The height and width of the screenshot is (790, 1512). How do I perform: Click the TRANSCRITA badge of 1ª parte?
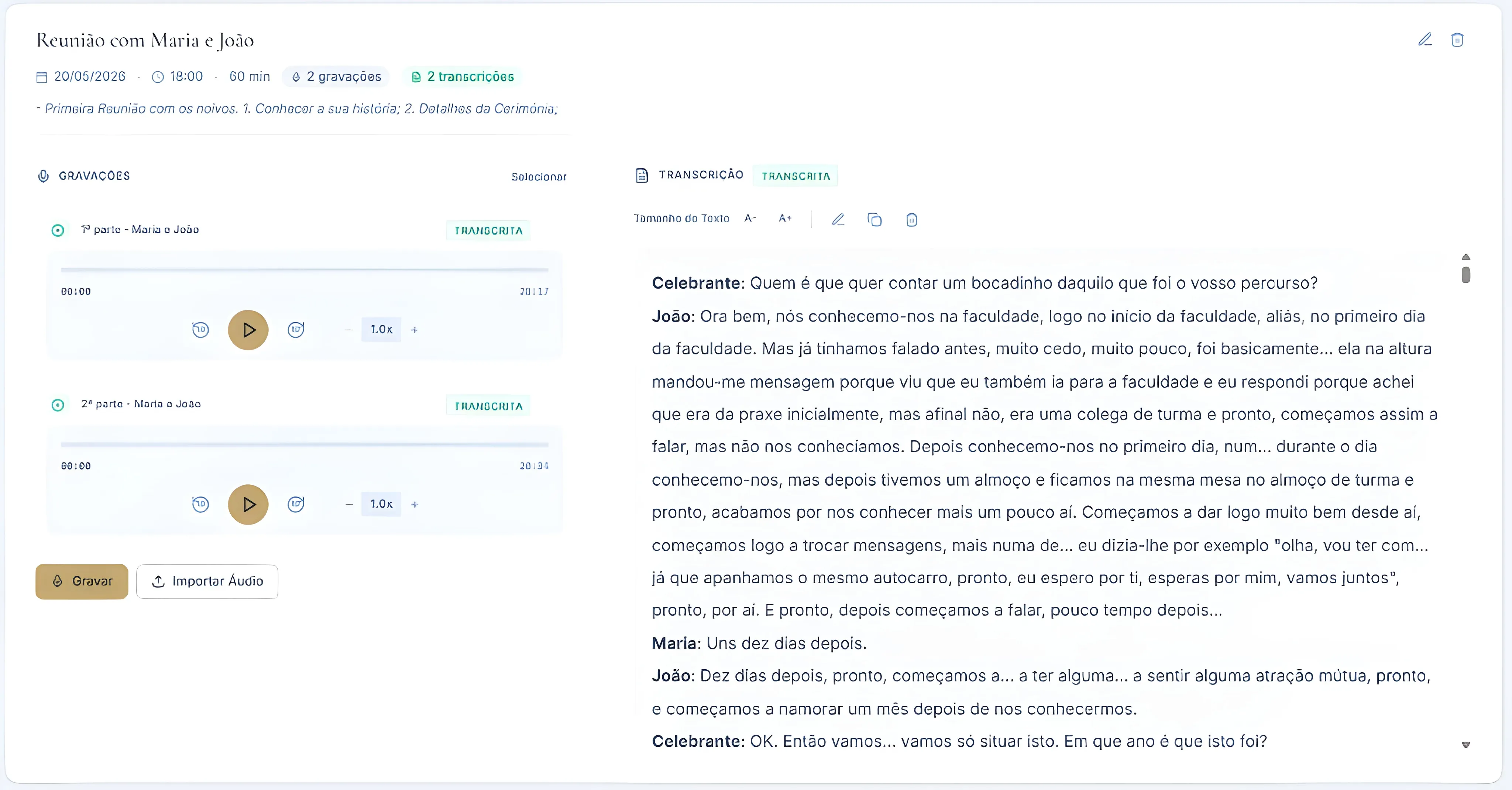pos(488,231)
